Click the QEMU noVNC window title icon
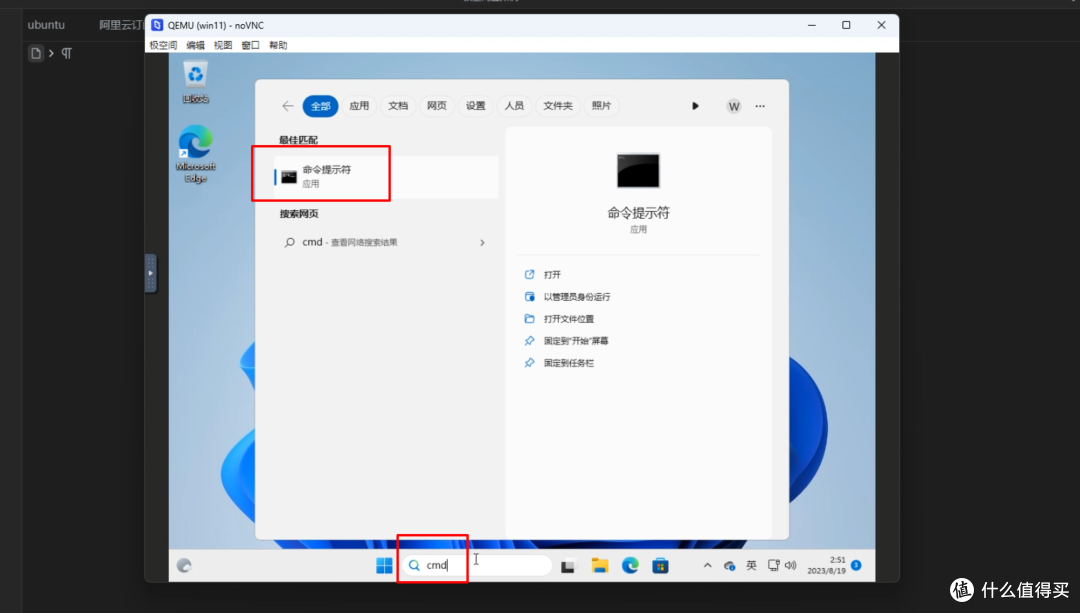The width and height of the screenshot is (1080, 613). pyautogui.click(x=157, y=25)
